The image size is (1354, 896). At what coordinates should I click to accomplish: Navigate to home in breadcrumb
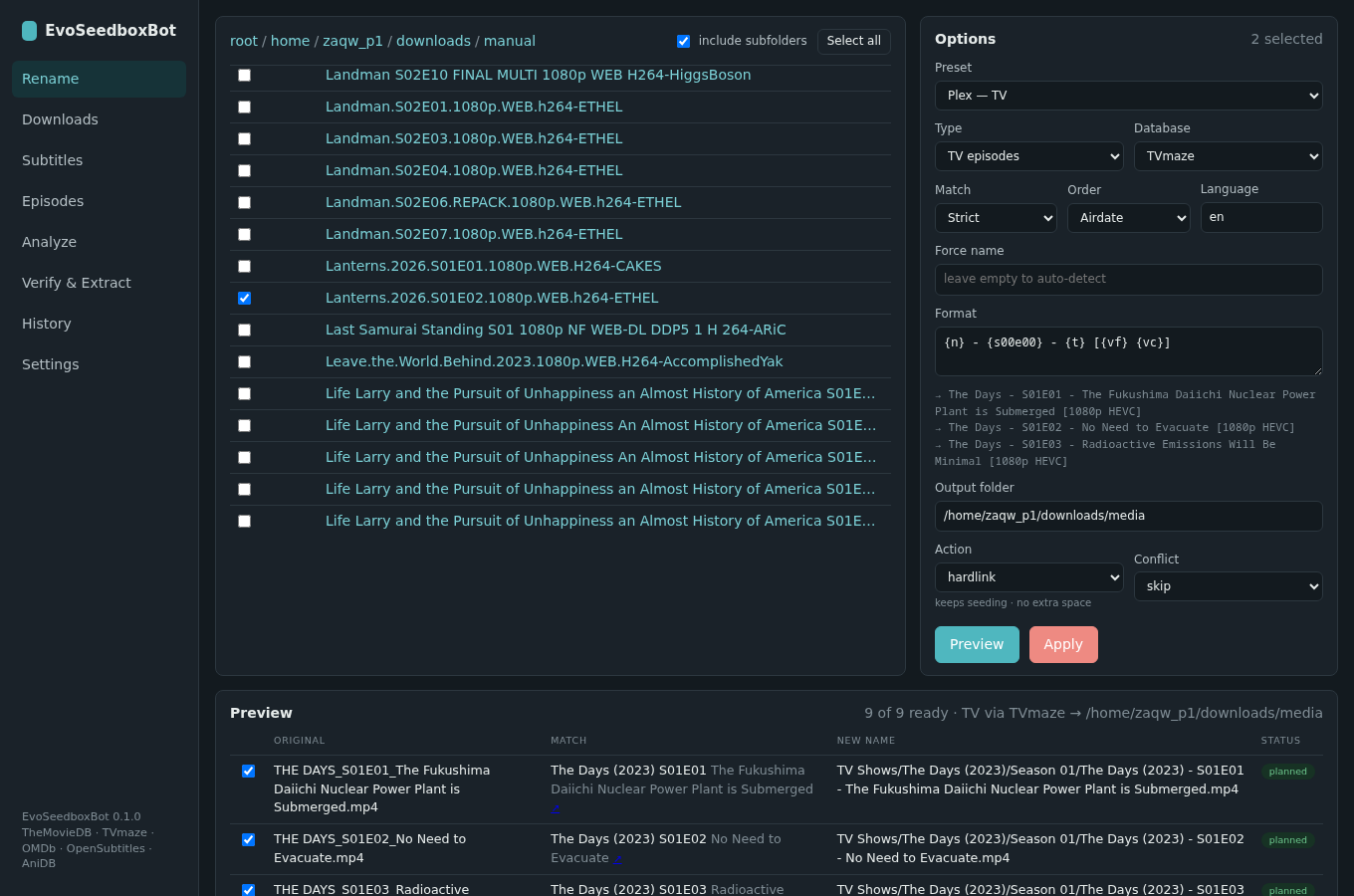pyautogui.click(x=290, y=41)
